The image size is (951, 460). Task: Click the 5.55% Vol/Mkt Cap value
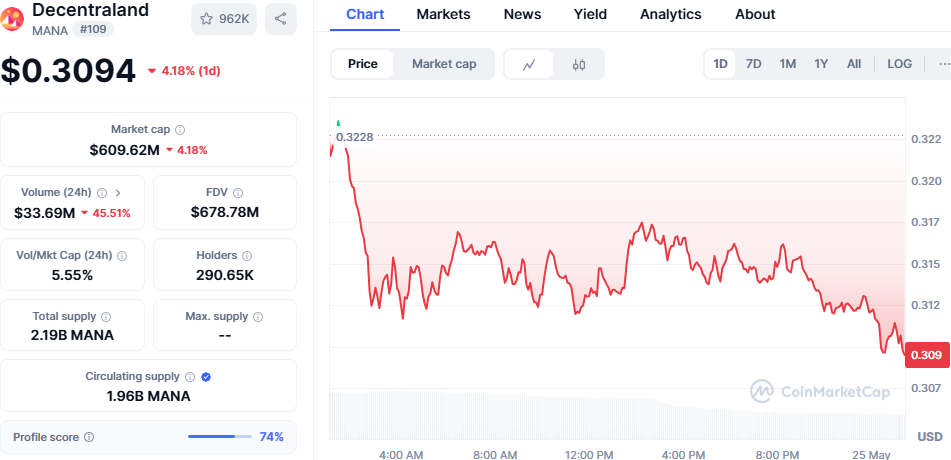(72, 276)
